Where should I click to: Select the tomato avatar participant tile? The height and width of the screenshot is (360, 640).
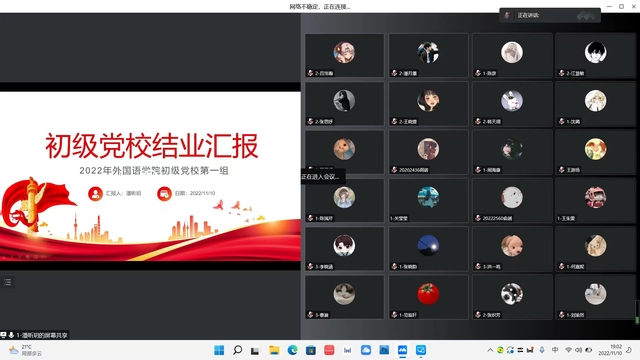(x=428, y=297)
